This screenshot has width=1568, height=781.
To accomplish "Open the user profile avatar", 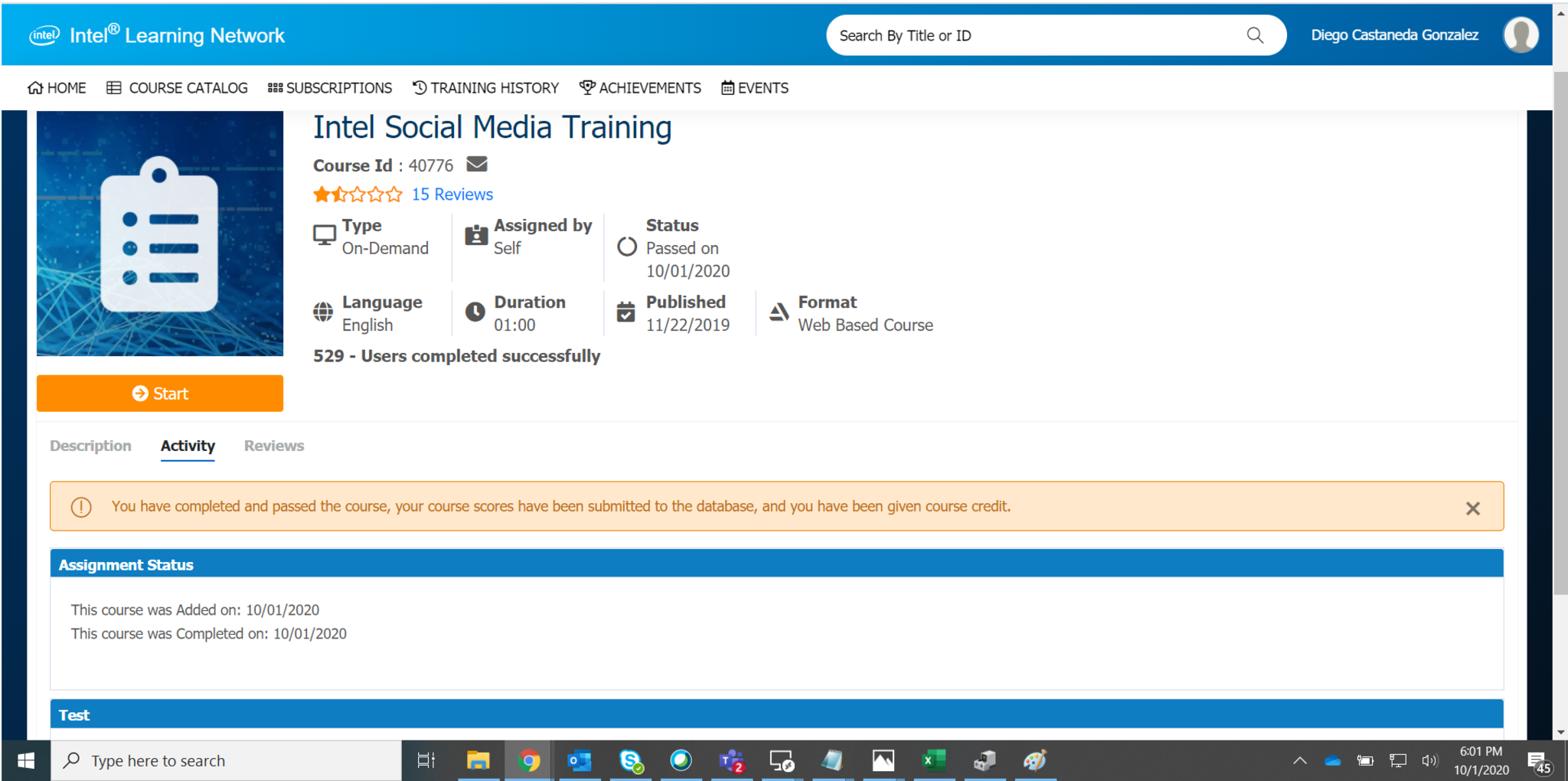I will (1520, 35).
